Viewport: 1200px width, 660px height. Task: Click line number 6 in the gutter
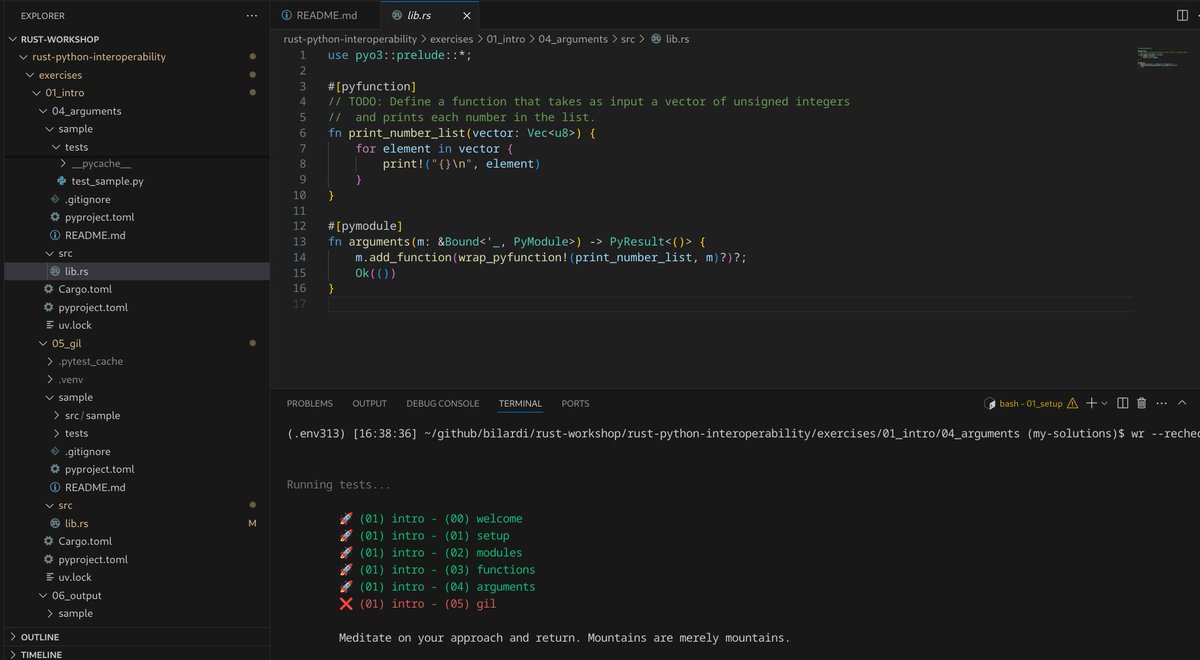302,133
